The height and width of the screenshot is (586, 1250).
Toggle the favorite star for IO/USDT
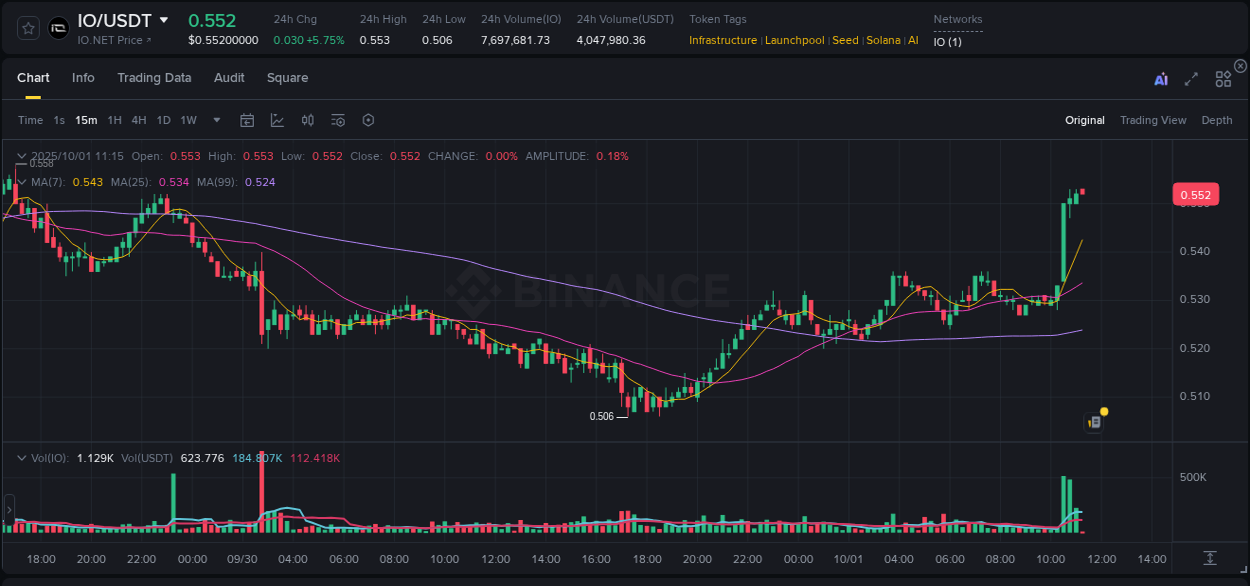click(28, 27)
